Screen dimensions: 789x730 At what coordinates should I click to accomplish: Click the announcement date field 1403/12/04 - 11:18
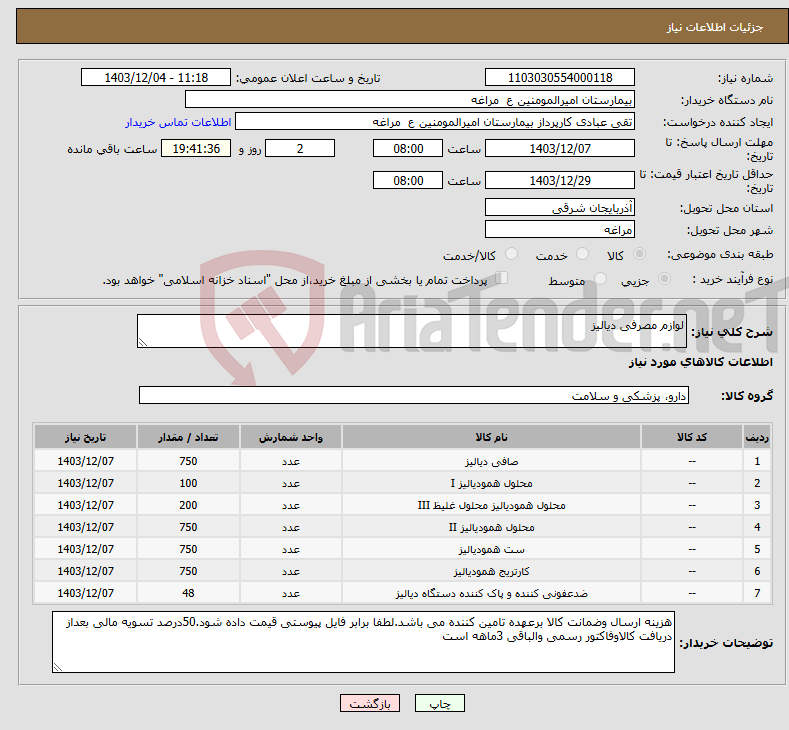155,77
